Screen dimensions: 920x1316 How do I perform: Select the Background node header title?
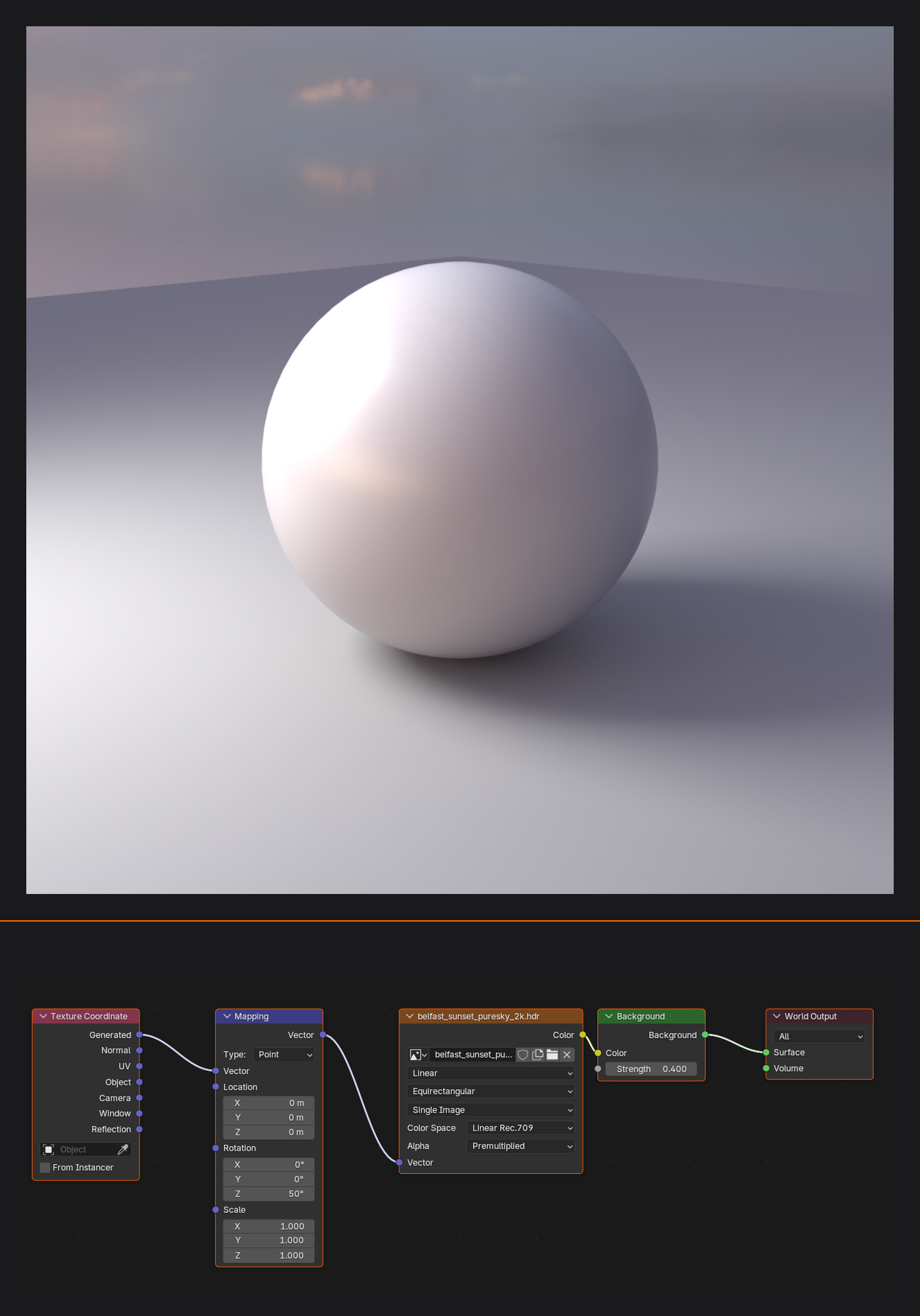pos(641,1016)
